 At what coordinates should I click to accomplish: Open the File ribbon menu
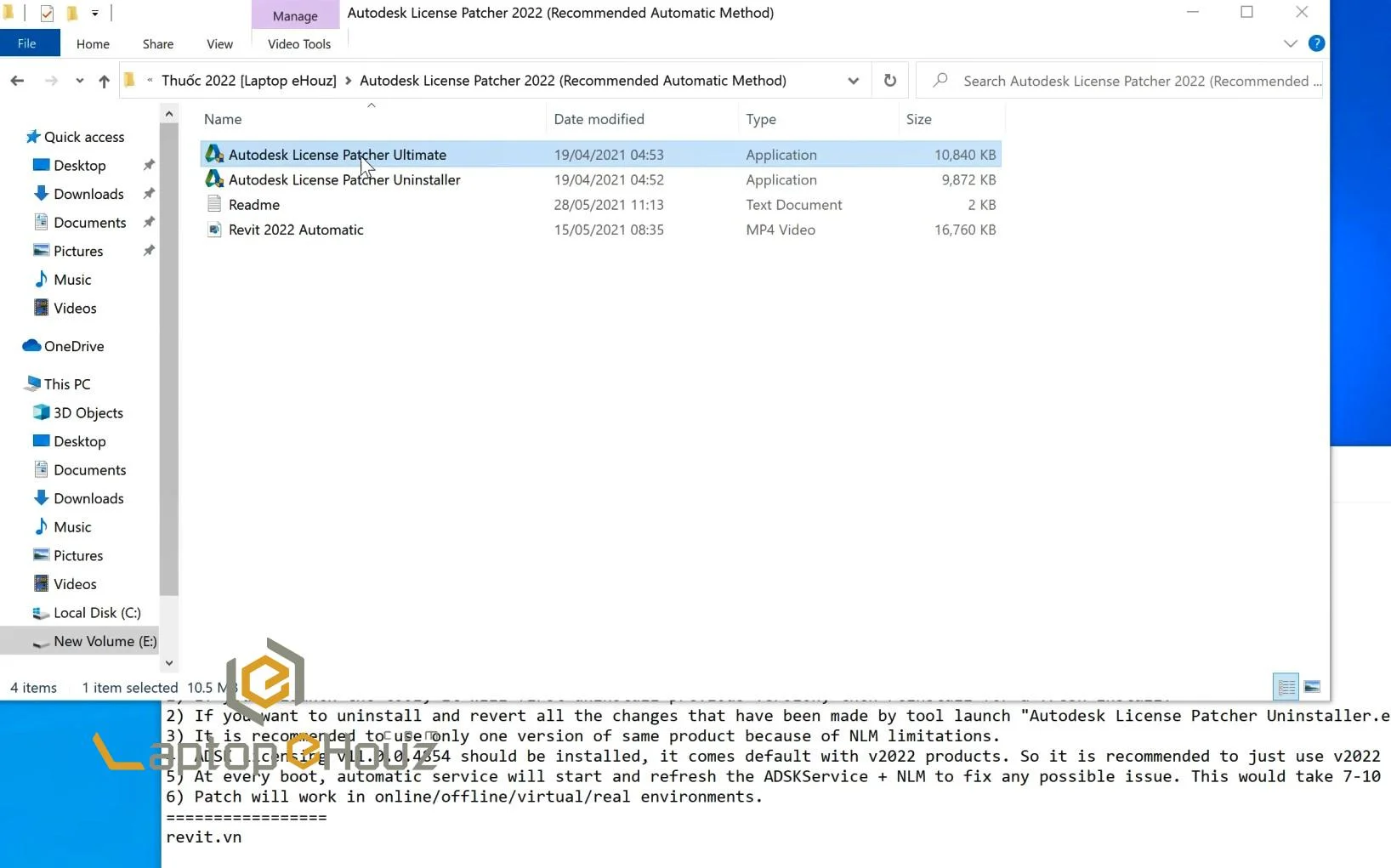[x=27, y=43]
